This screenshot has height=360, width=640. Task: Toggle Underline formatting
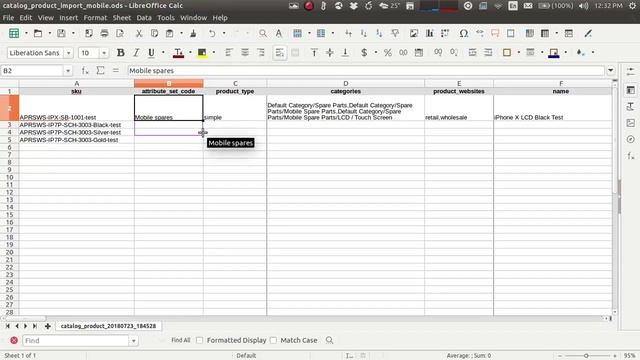click(x=151, y=53)
